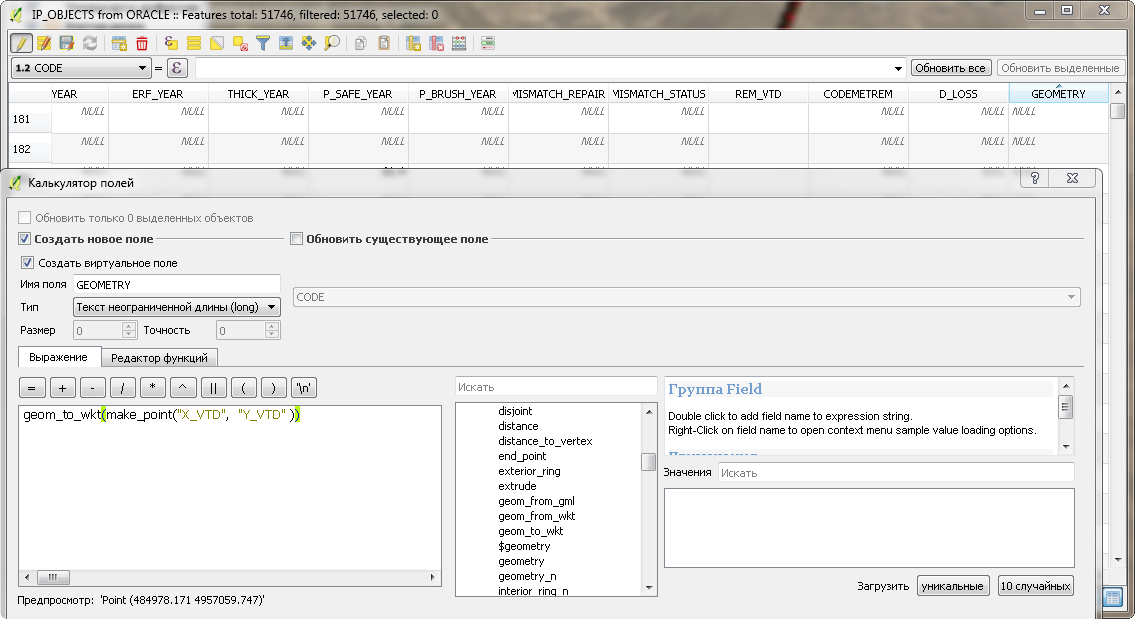The width and height of the screenshot is (1135, 619).
Task: Click the 'Имя поля' GEOMETRY input field
Action: pyautogui.click(x=176, y=285)
